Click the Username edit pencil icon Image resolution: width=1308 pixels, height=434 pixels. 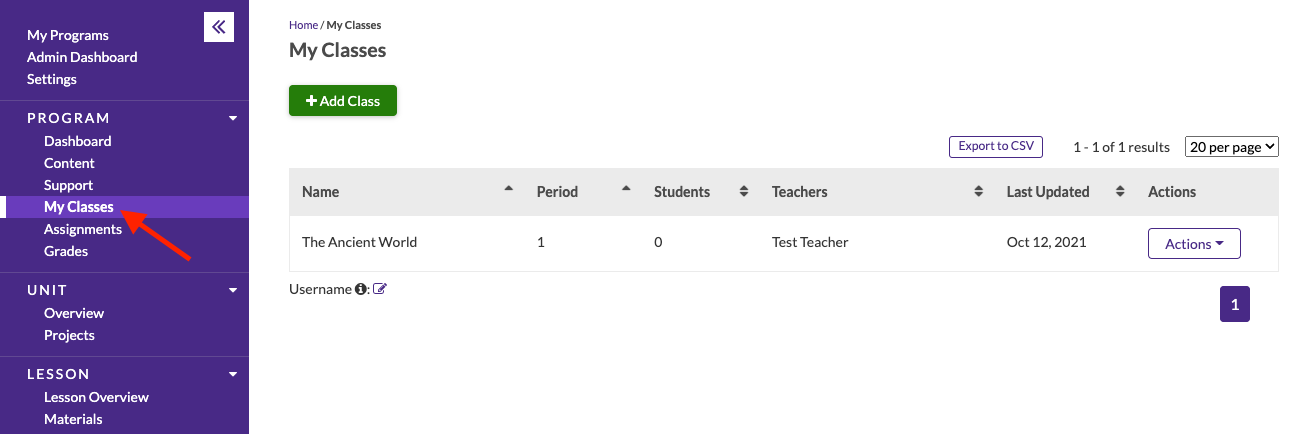coord(380,289)
